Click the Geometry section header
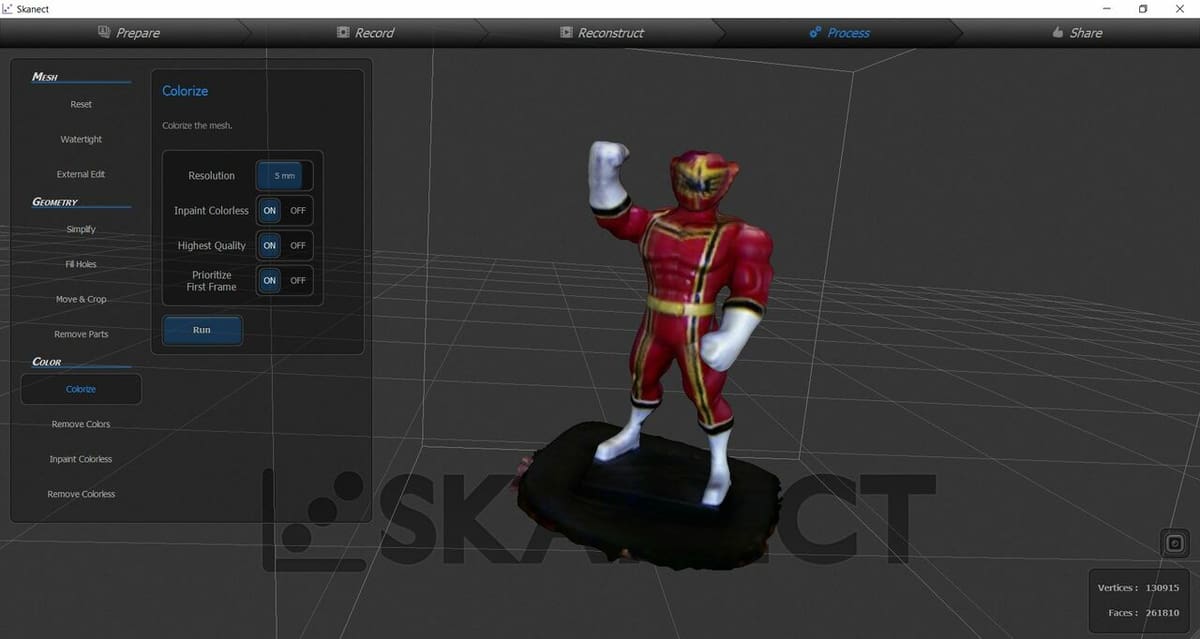 [55, 202]
